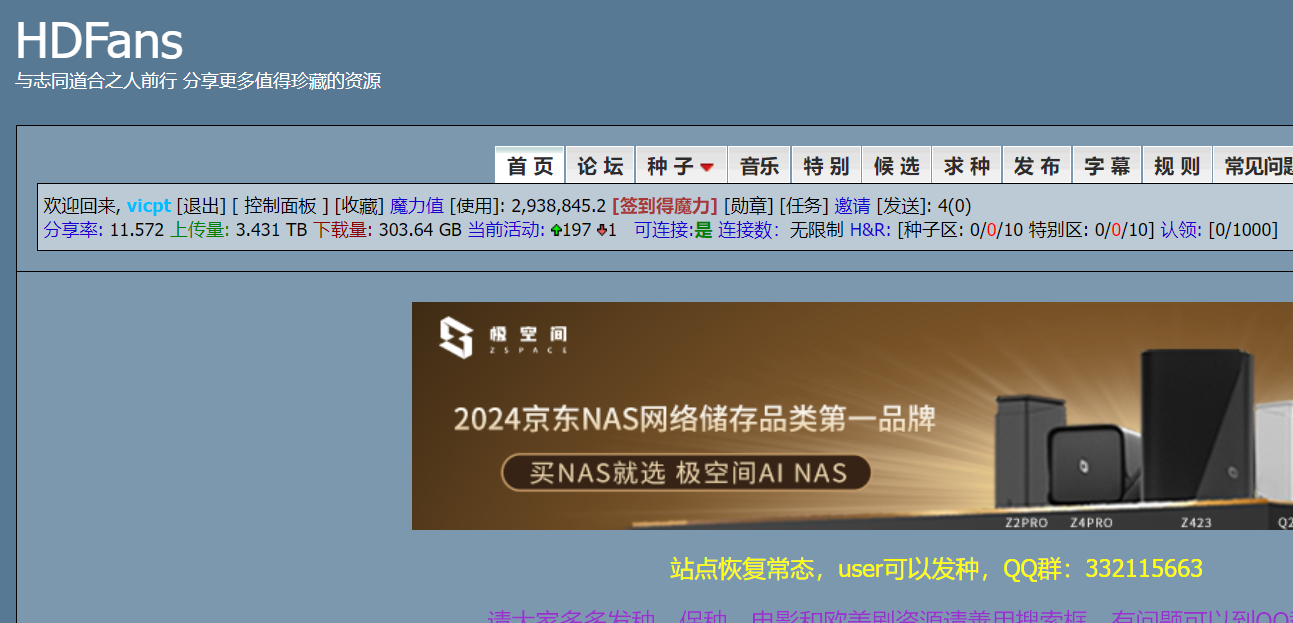The height and width of the screenshot is (623, 1293).
Task: Select the 特别 tab
Action: 826,166
